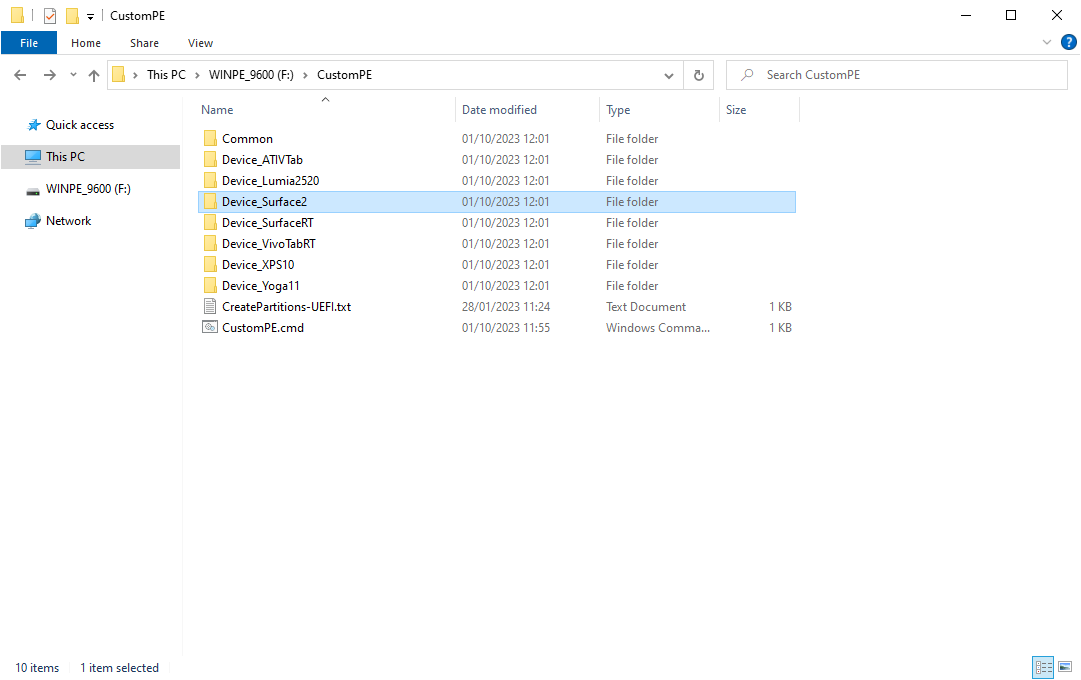The image size is (1081, 680).
Task: Expand the ribbon with the chevron
Action: (1047, 42)
